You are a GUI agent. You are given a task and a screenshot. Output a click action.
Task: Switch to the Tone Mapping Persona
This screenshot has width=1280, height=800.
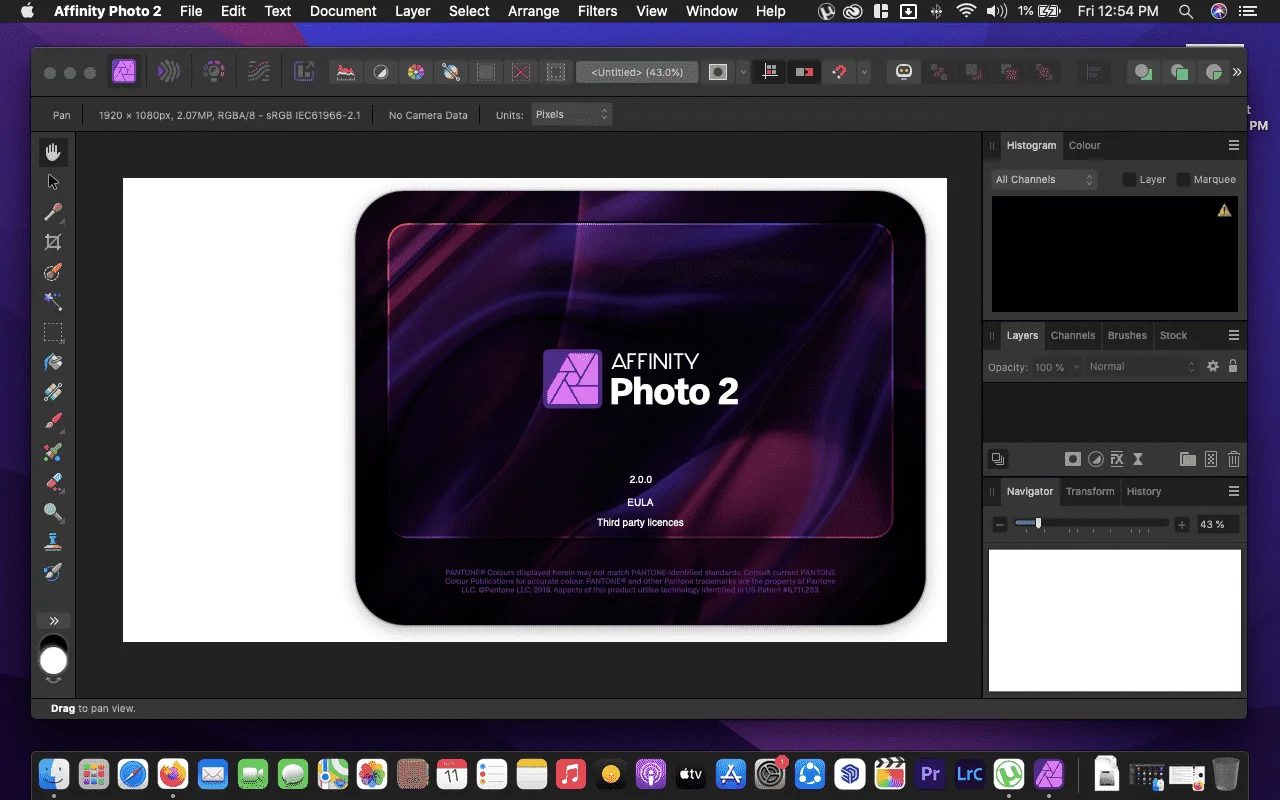tap(258, 72)
